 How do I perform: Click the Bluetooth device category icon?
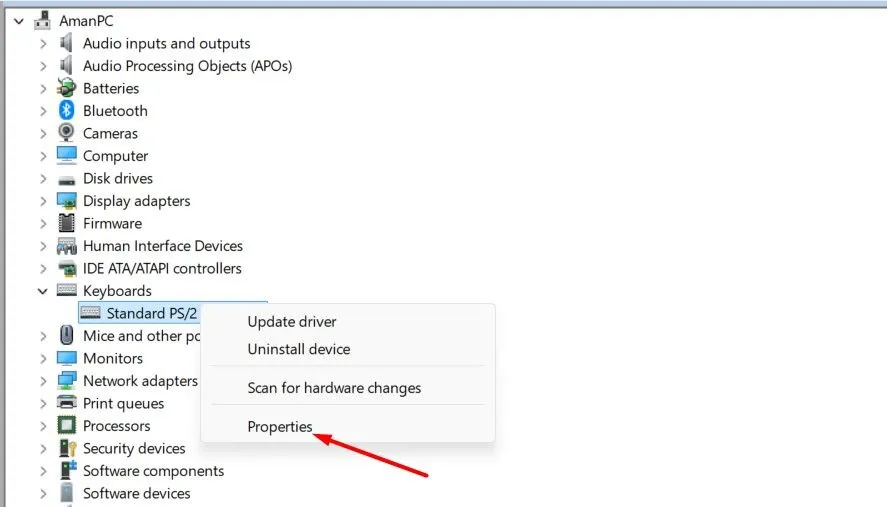coord(67,111)
